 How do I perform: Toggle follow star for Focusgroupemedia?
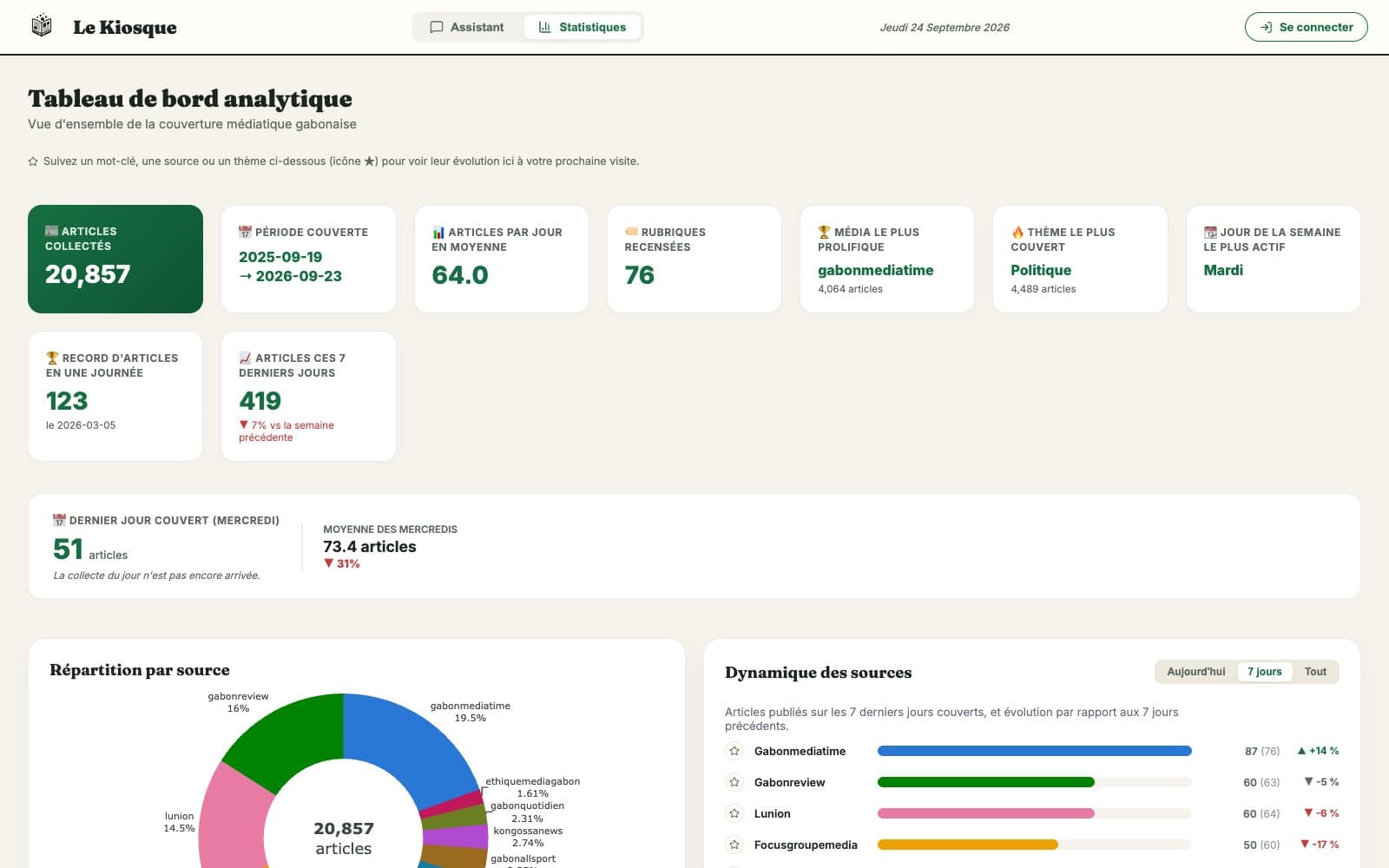pyautogui.click(x=734, y=845)
